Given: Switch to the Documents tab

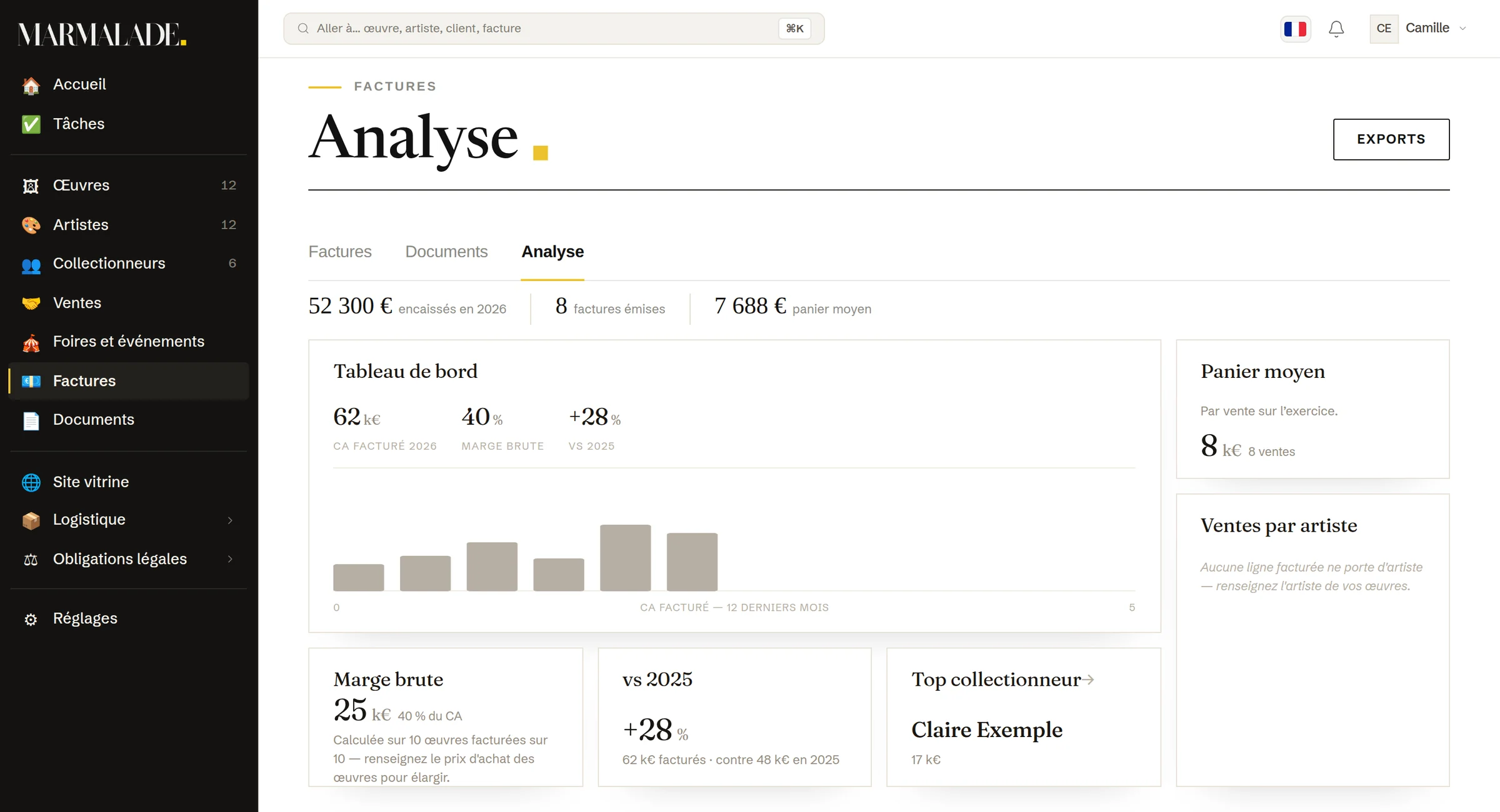Looking at the screenshot, I should 446,252.
